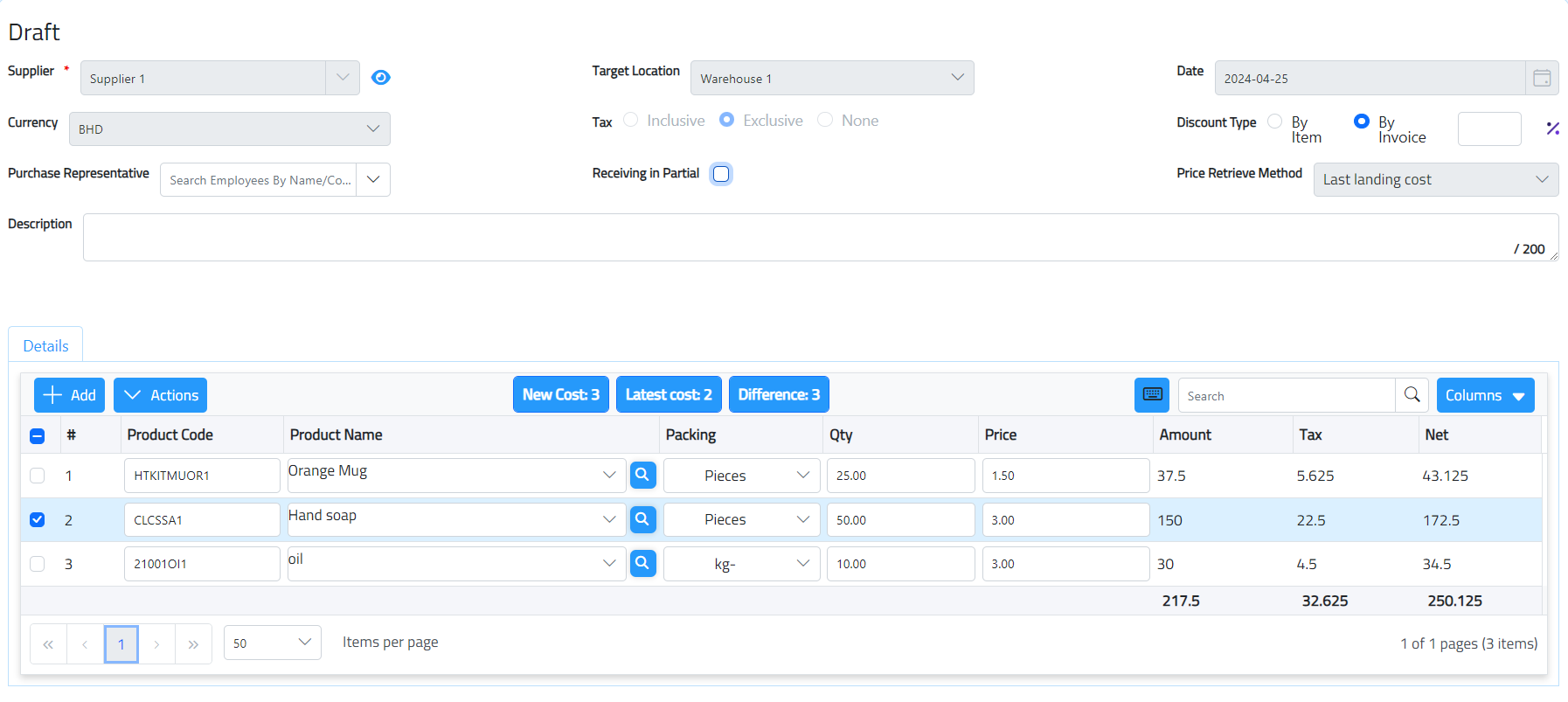Uncheck the row 2 Hand soap checkbox
The width and height of the screenshot is (1568, 702).
[38, 520]
